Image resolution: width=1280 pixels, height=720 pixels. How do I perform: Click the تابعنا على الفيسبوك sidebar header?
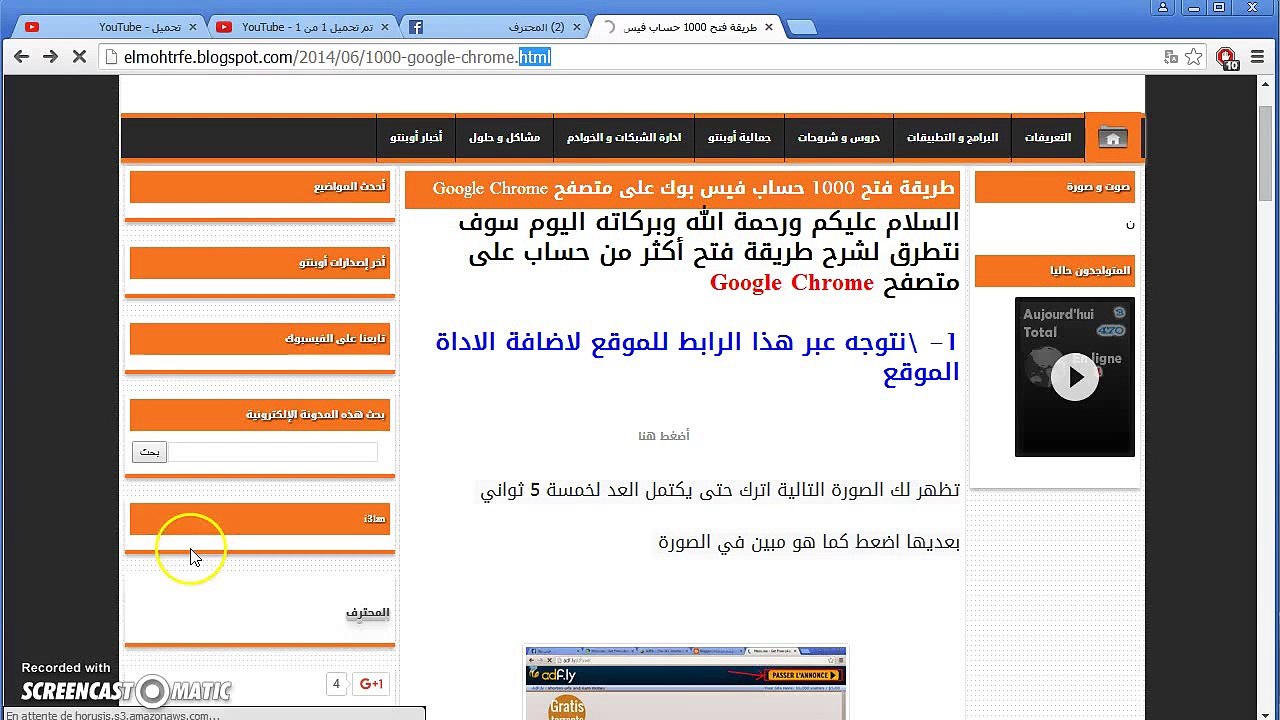click(260, 338)
